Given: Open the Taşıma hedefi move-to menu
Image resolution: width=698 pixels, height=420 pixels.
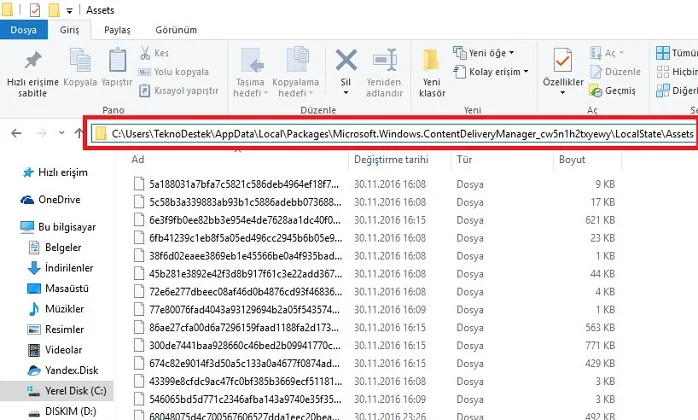Looking at the screenshot, I should (250, 73).
